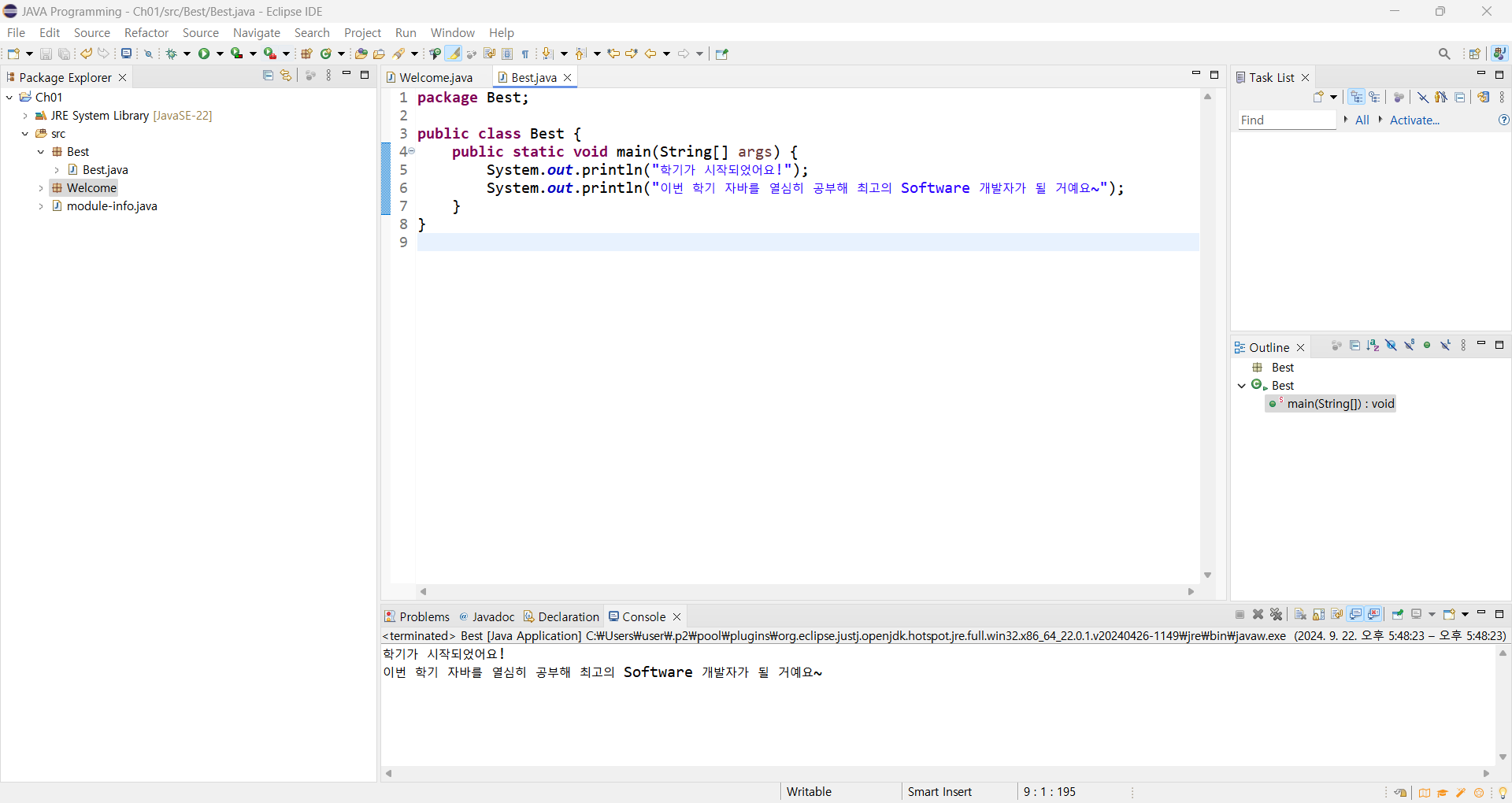Viewport: 1512px width, 803px height.
Task: Click the Undo arrow in main toolbar
Action: [86, 54]
